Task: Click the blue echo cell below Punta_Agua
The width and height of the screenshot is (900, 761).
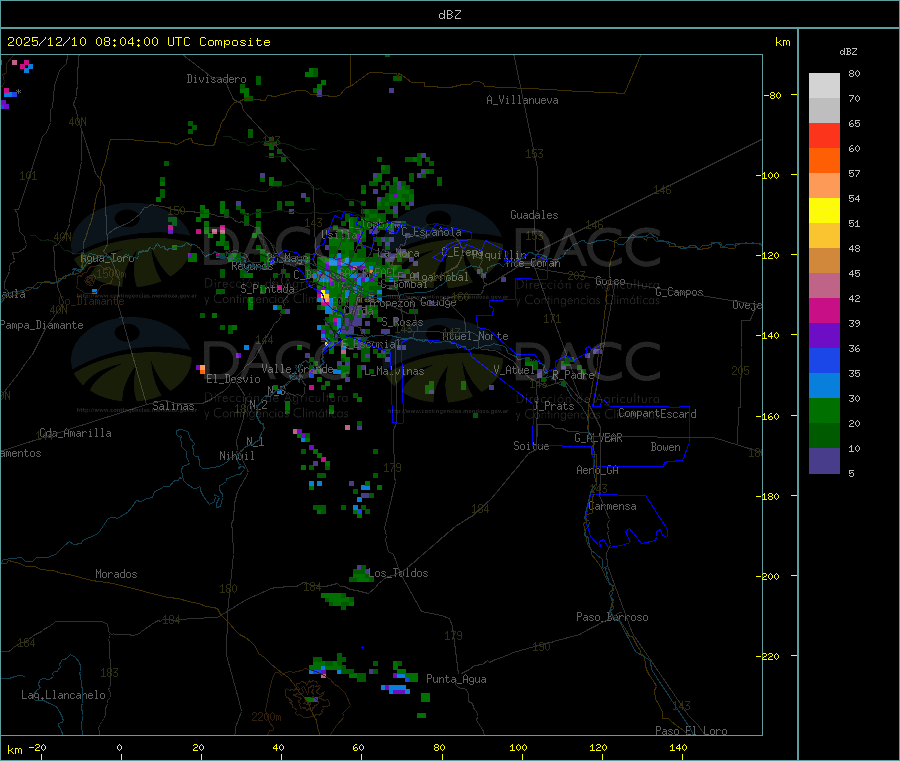Action: 396,689
